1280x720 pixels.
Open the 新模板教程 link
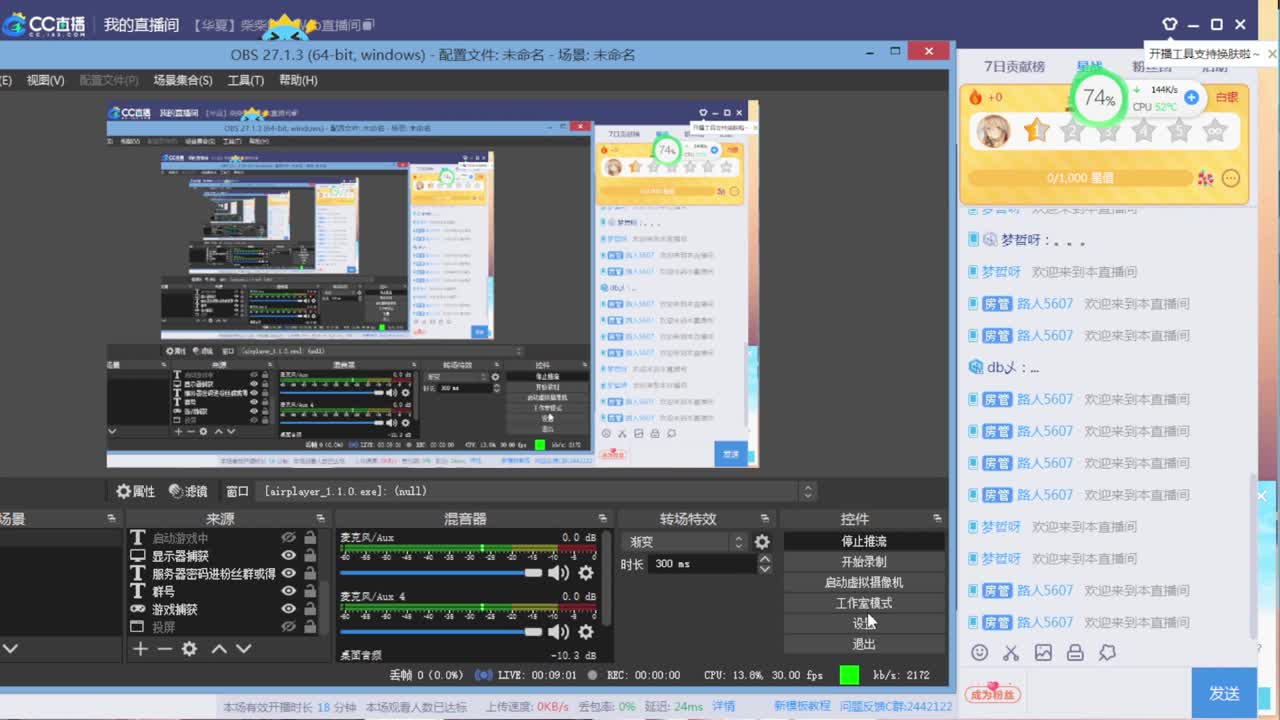(x=802, y=706)
